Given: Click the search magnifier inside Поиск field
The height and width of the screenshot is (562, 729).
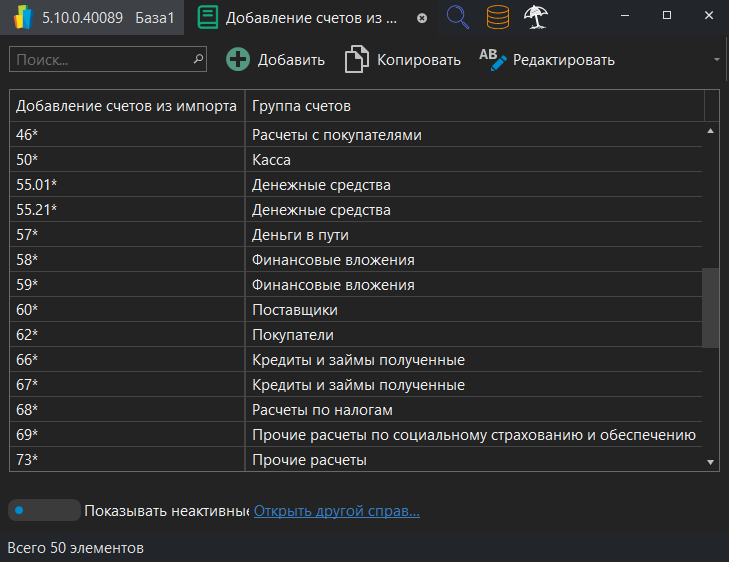Looking at the screenshot, I should pos(198,59).
